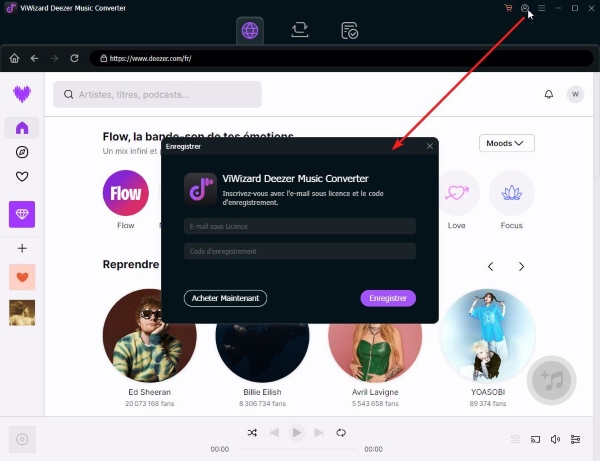The image size is (600, 461).
Task: Click the add music floating button
Action: [x=551, y=380]
